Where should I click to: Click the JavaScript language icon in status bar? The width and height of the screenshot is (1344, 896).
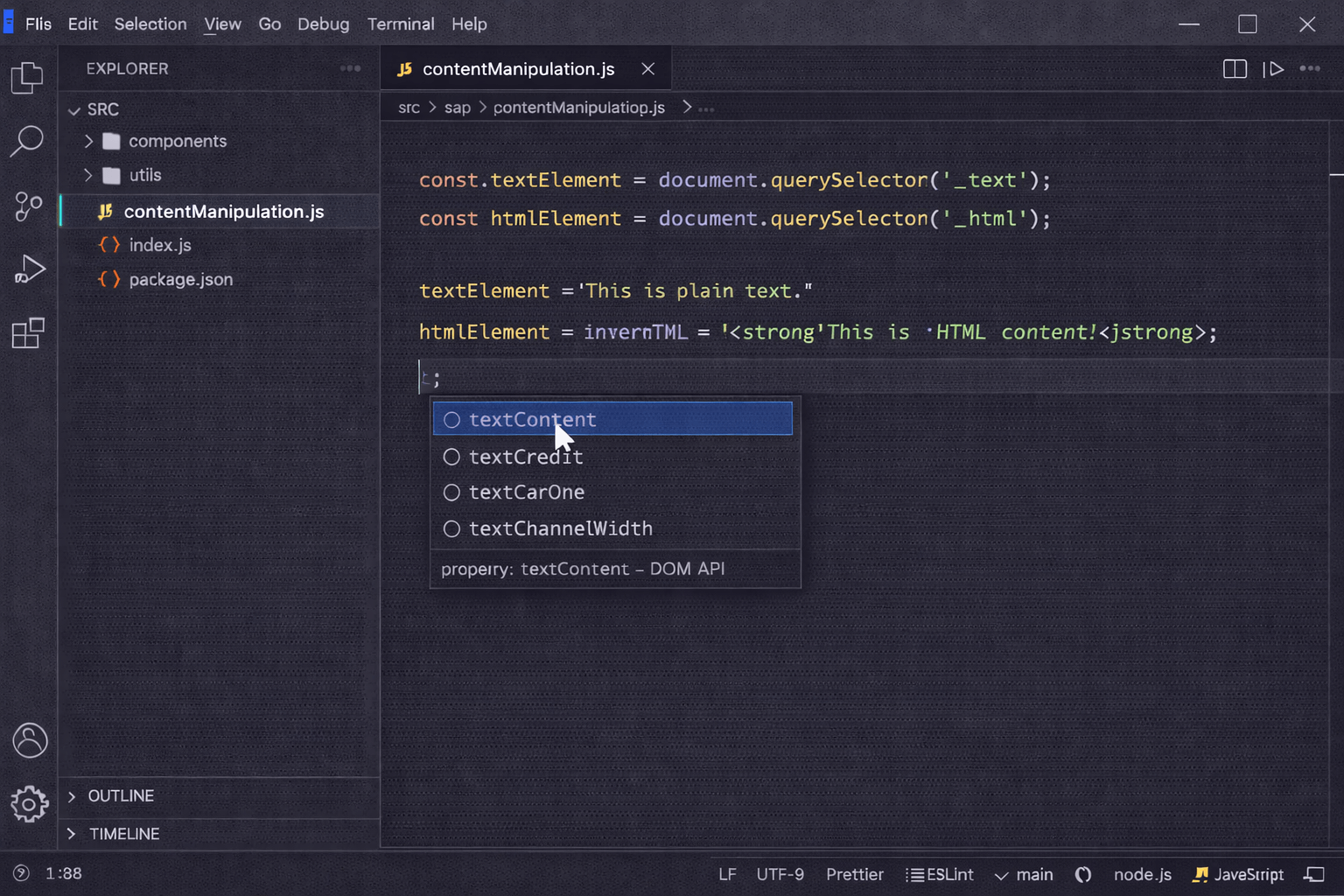tap(1200, 874)
